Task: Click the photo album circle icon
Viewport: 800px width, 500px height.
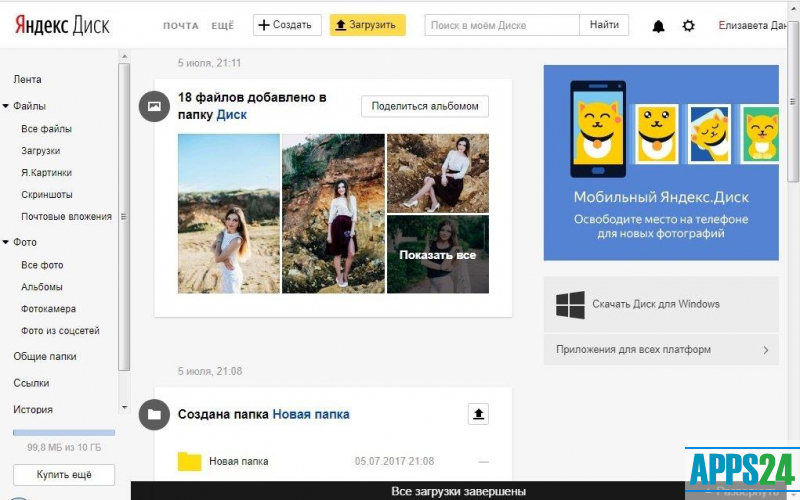Action: tap(154, 106)
